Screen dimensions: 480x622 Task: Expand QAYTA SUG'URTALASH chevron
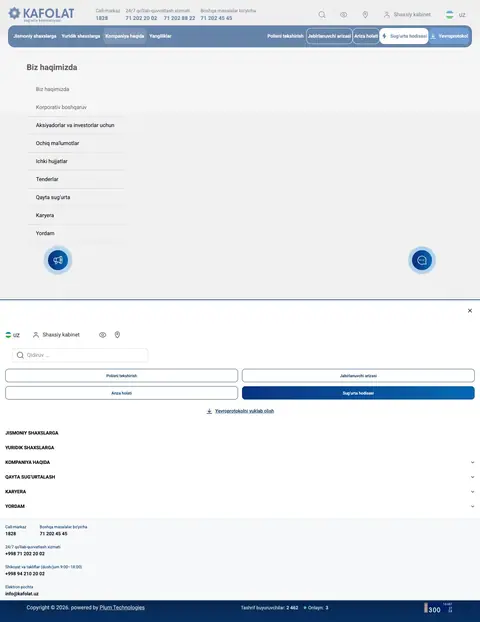(x=472, y=477)
